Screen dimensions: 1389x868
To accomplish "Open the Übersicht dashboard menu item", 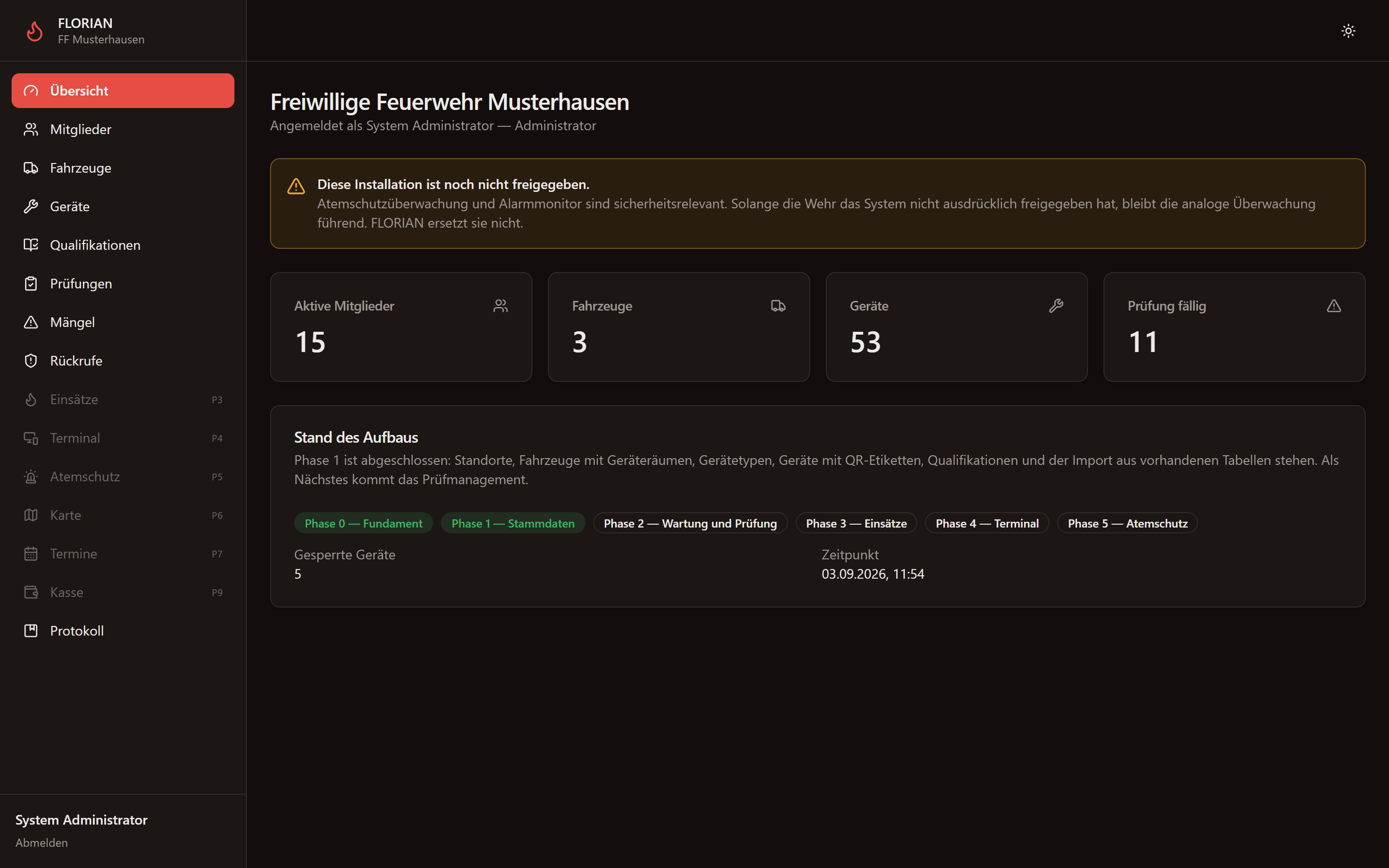I will (x=123, y=91).
